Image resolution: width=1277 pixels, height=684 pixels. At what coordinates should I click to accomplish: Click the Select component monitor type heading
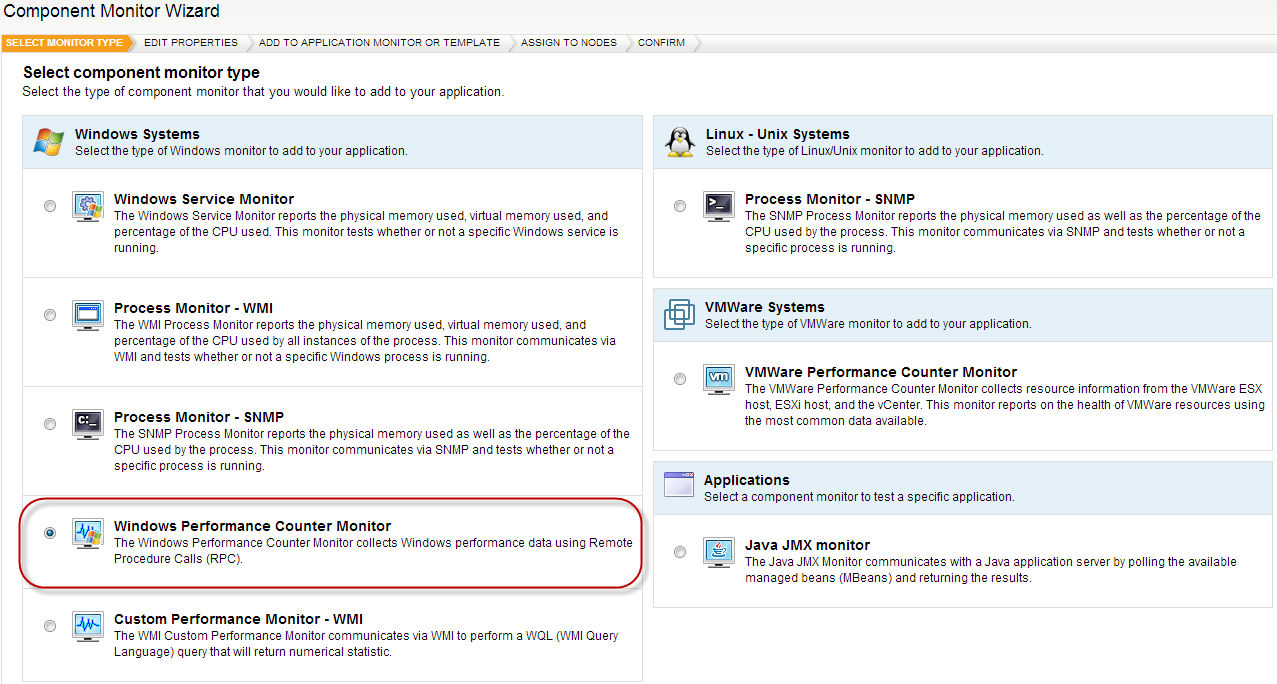pos(141,73)
